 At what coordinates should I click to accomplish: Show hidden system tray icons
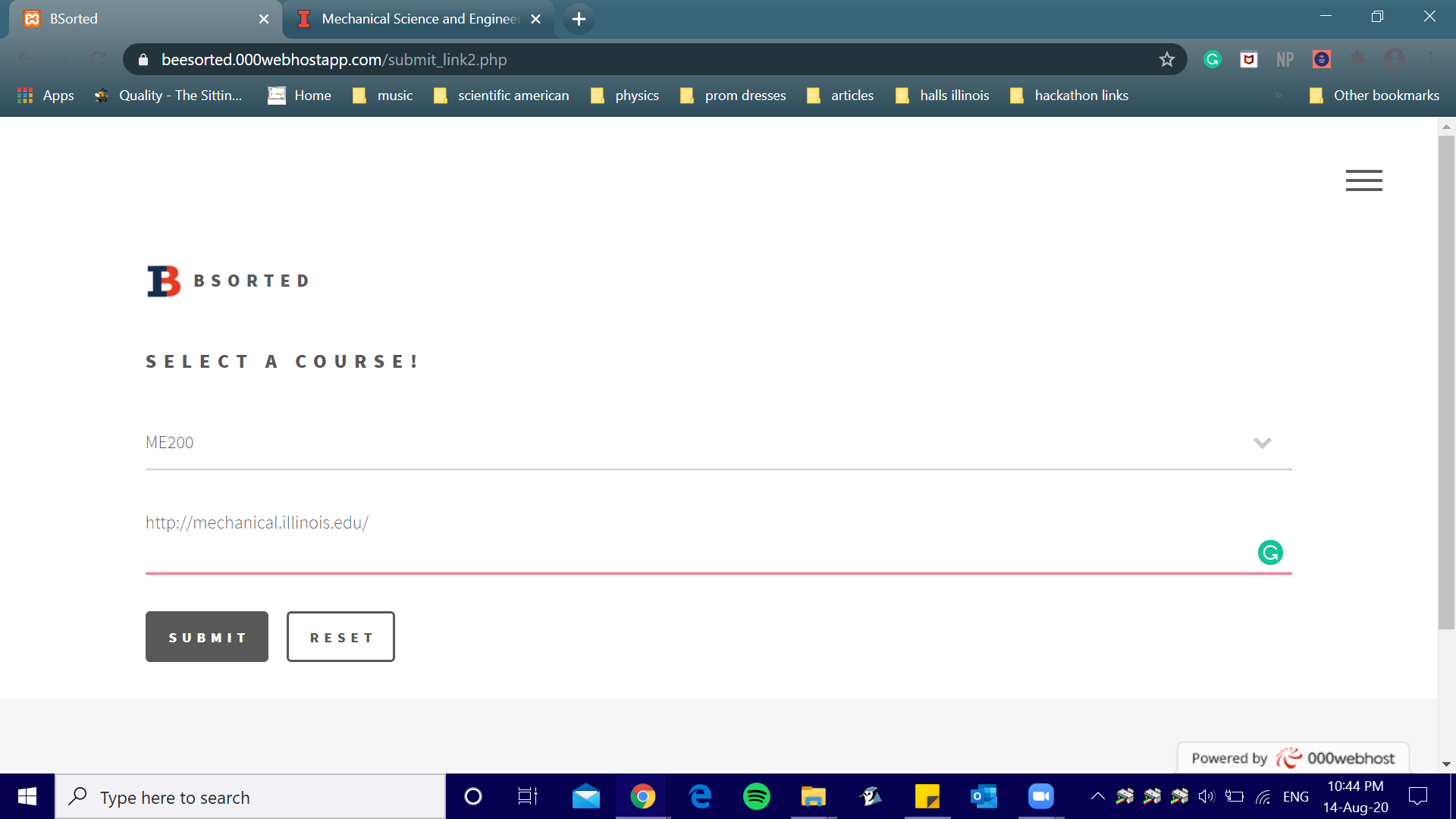[x=1097, y=796]
